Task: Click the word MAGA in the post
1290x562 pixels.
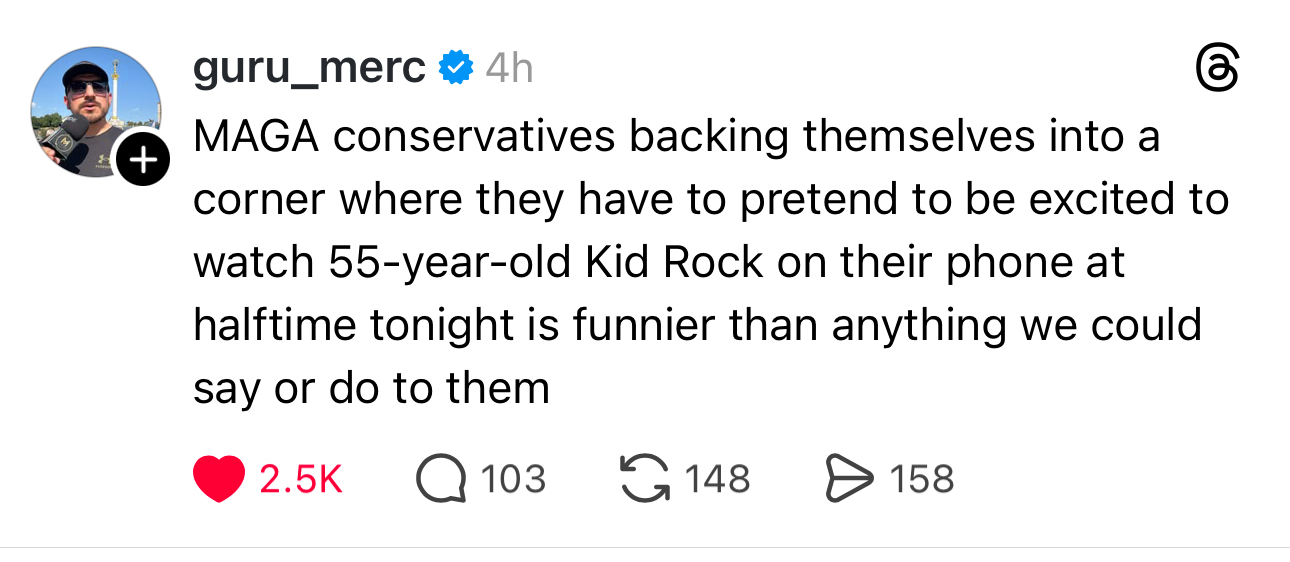Action: coord(254,137)
